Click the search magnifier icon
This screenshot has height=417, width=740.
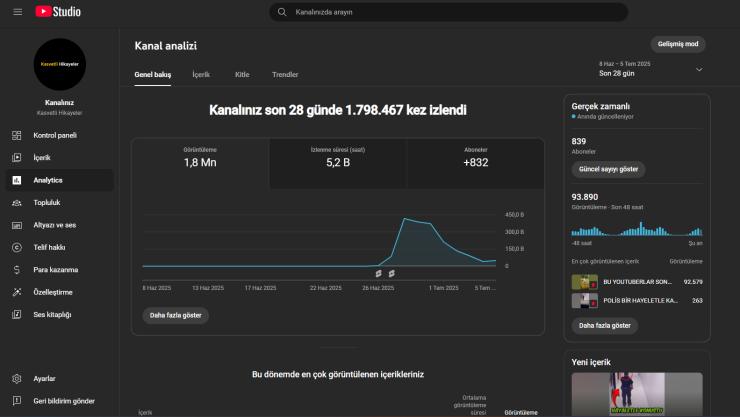click(x=282, y=12)
